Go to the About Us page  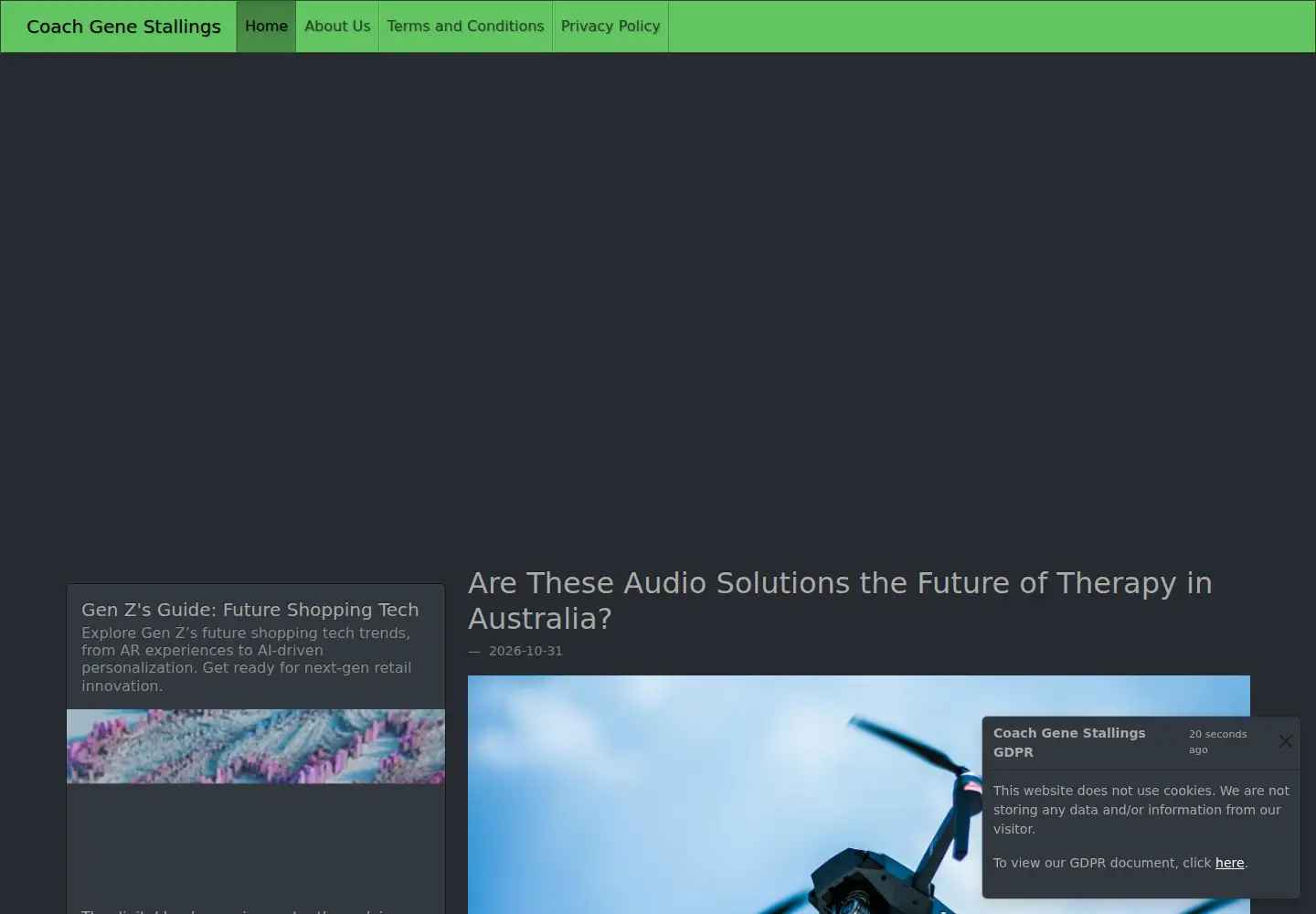coord(337,27)
